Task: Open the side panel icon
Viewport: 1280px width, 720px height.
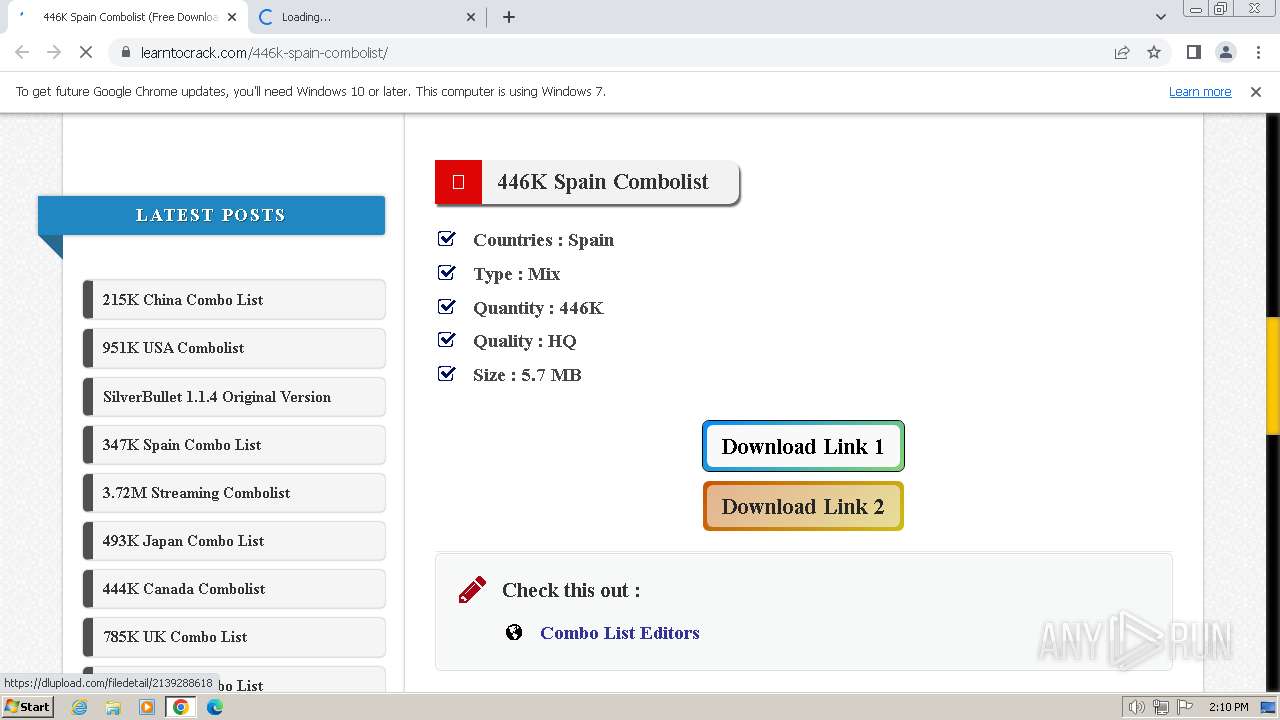Action: point(1193,52)
